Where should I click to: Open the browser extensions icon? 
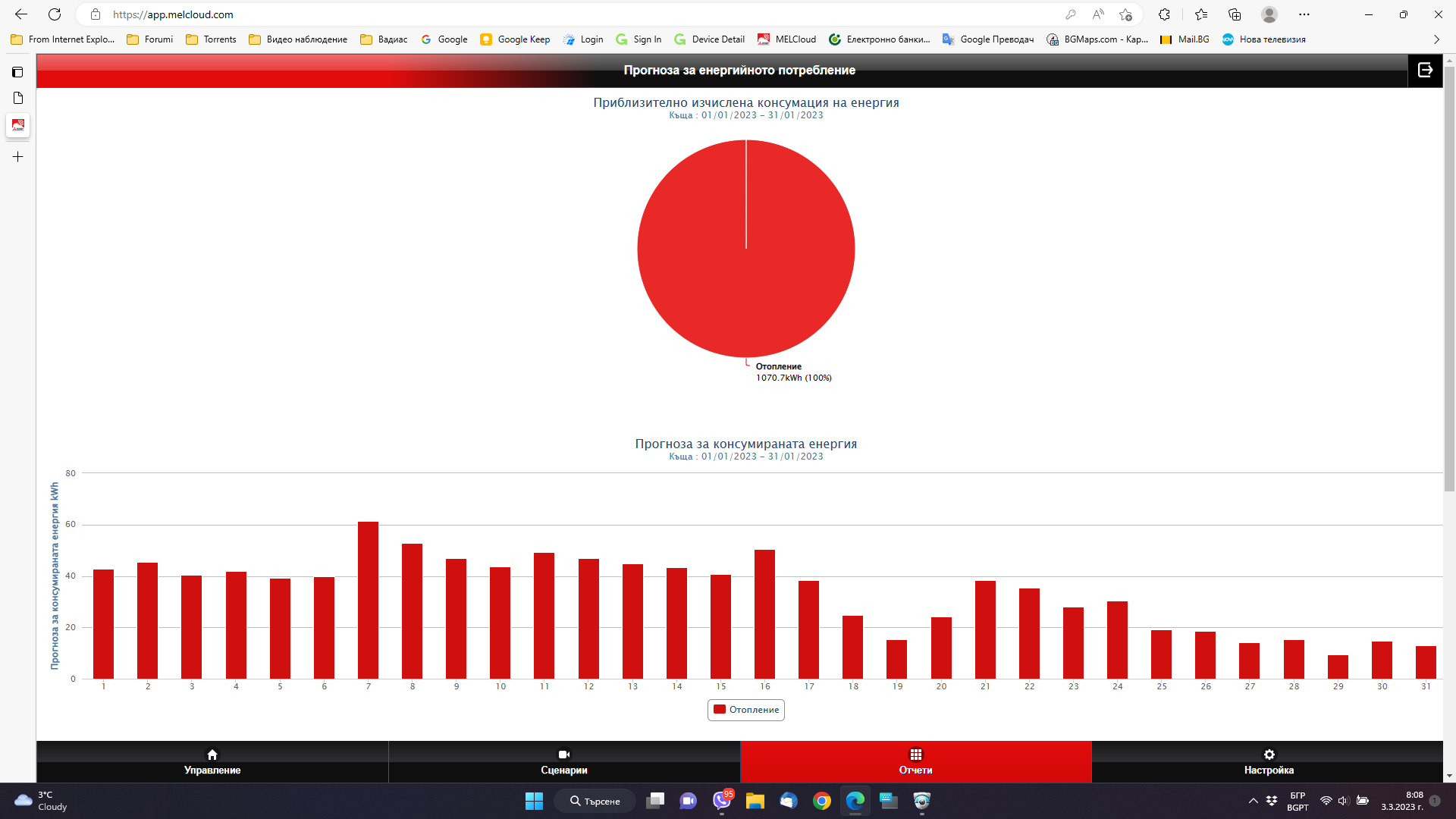pos(1164,14)
